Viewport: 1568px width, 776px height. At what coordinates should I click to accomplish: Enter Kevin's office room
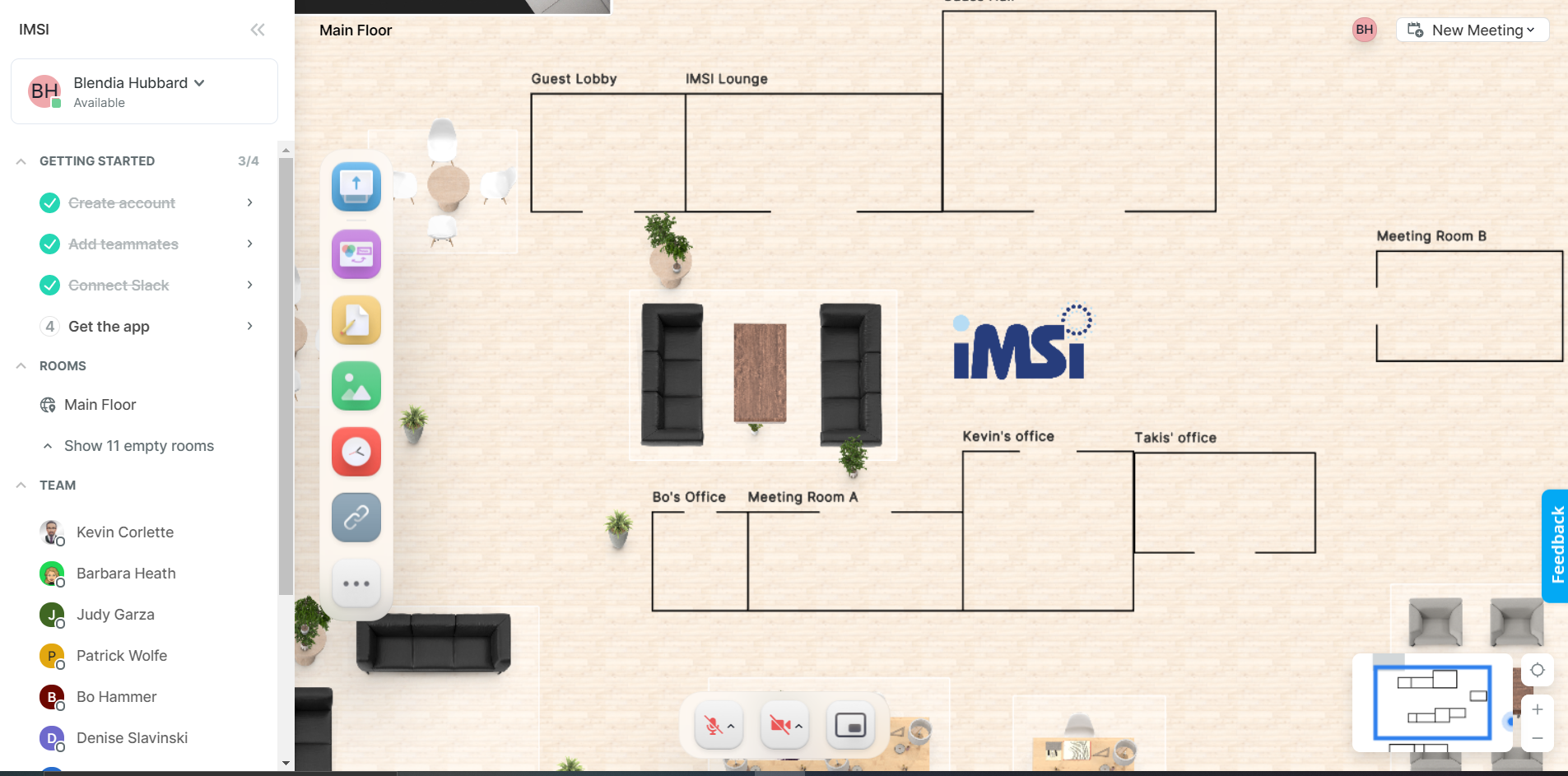pyautogui.click(x=1048, y=531)
